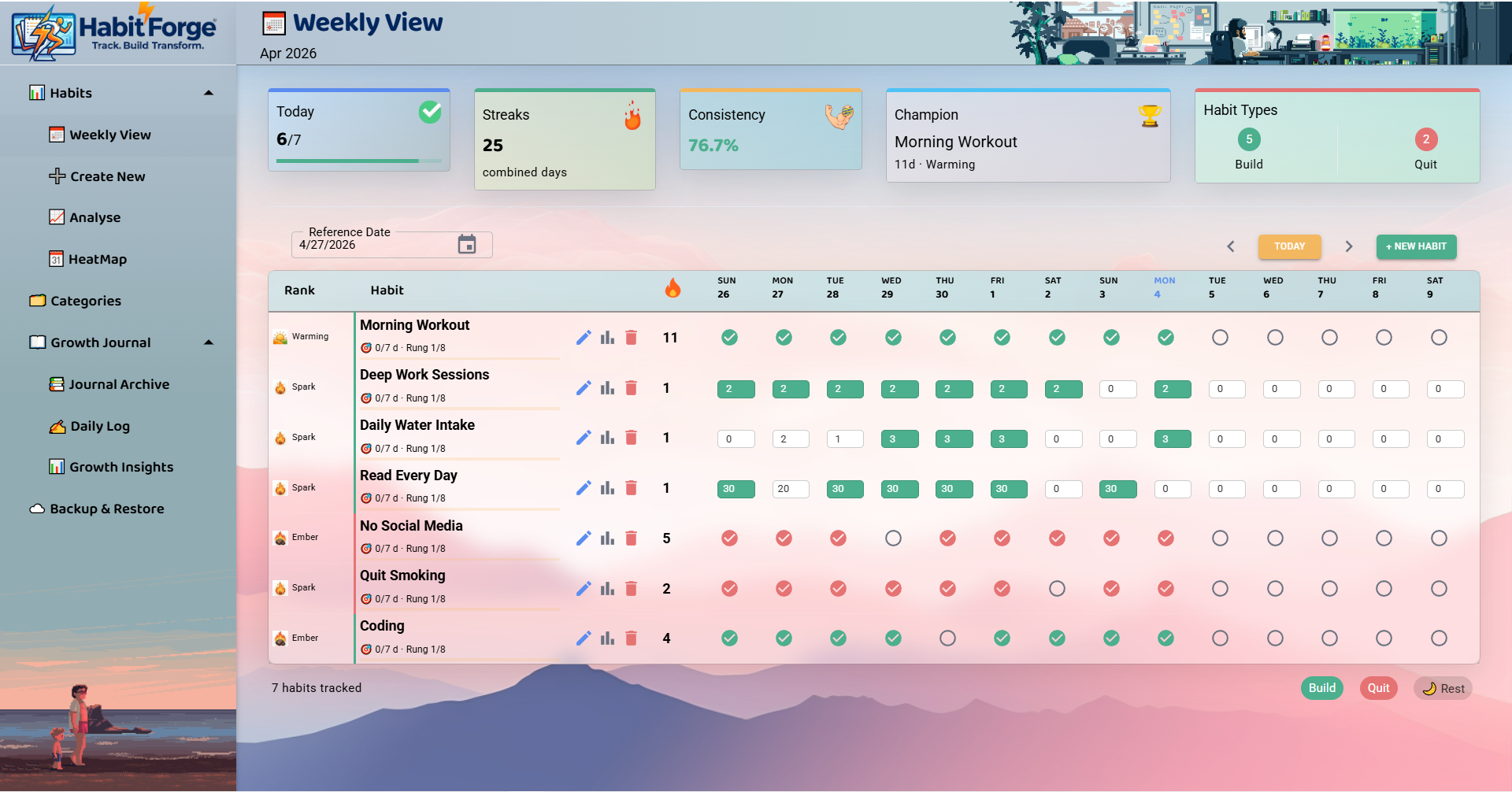The image size is (1512, 792).
Task: Open the HeatMap page
Action: click(118, 259)
